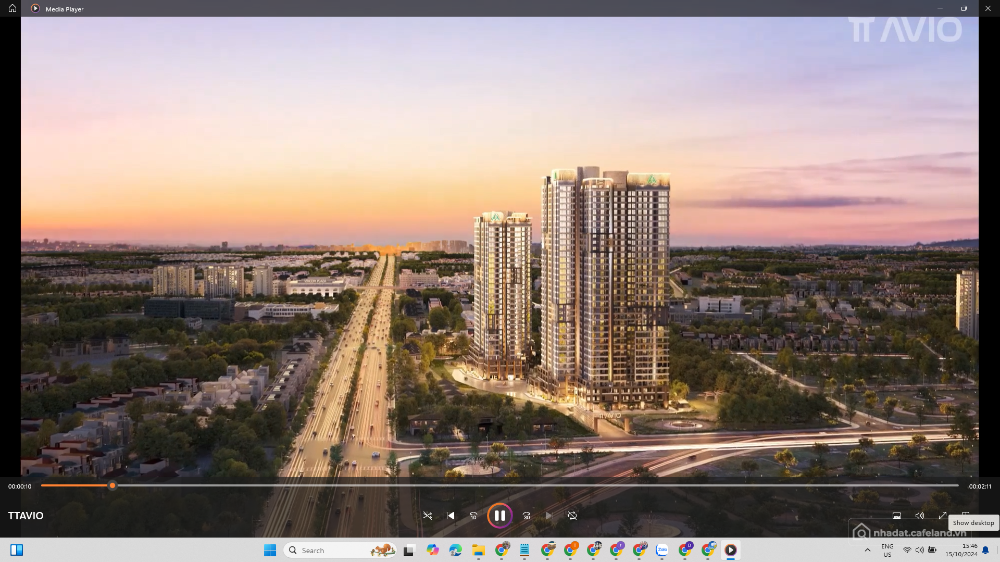Enter full screen mode
Screen dimensions: 1000x562
[942, 516]
